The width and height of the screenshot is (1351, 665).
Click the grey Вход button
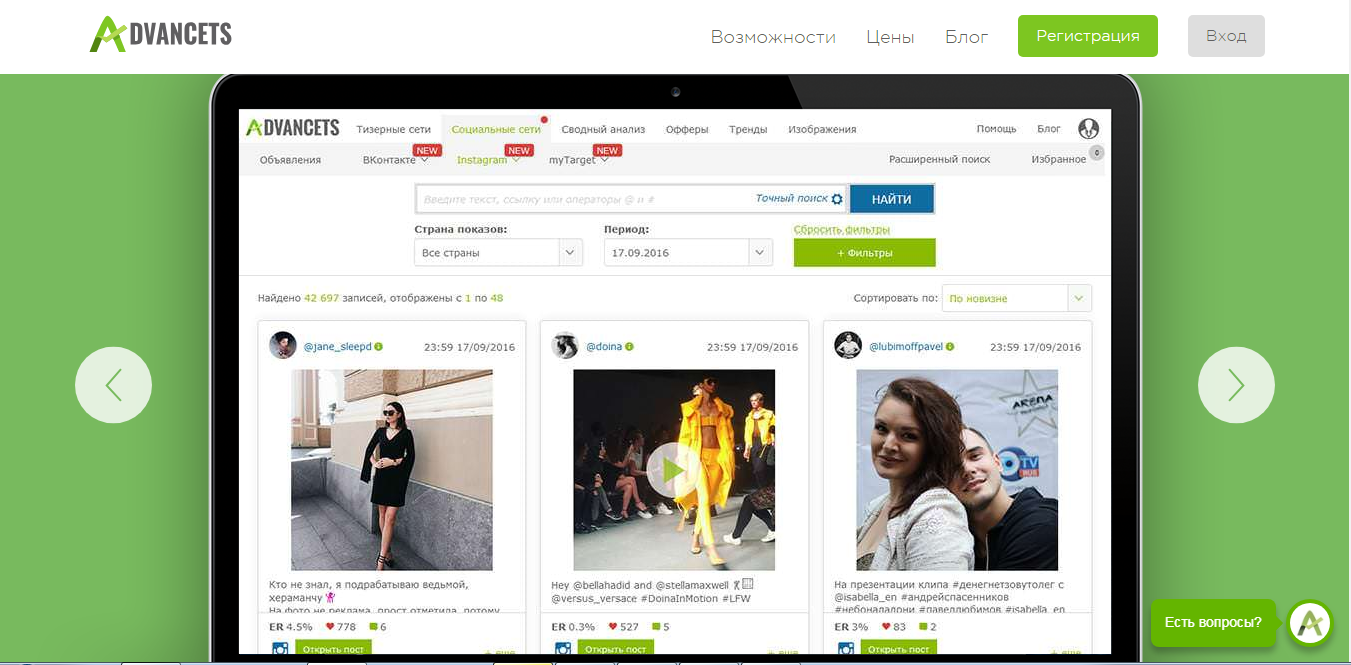point(1226,36)
